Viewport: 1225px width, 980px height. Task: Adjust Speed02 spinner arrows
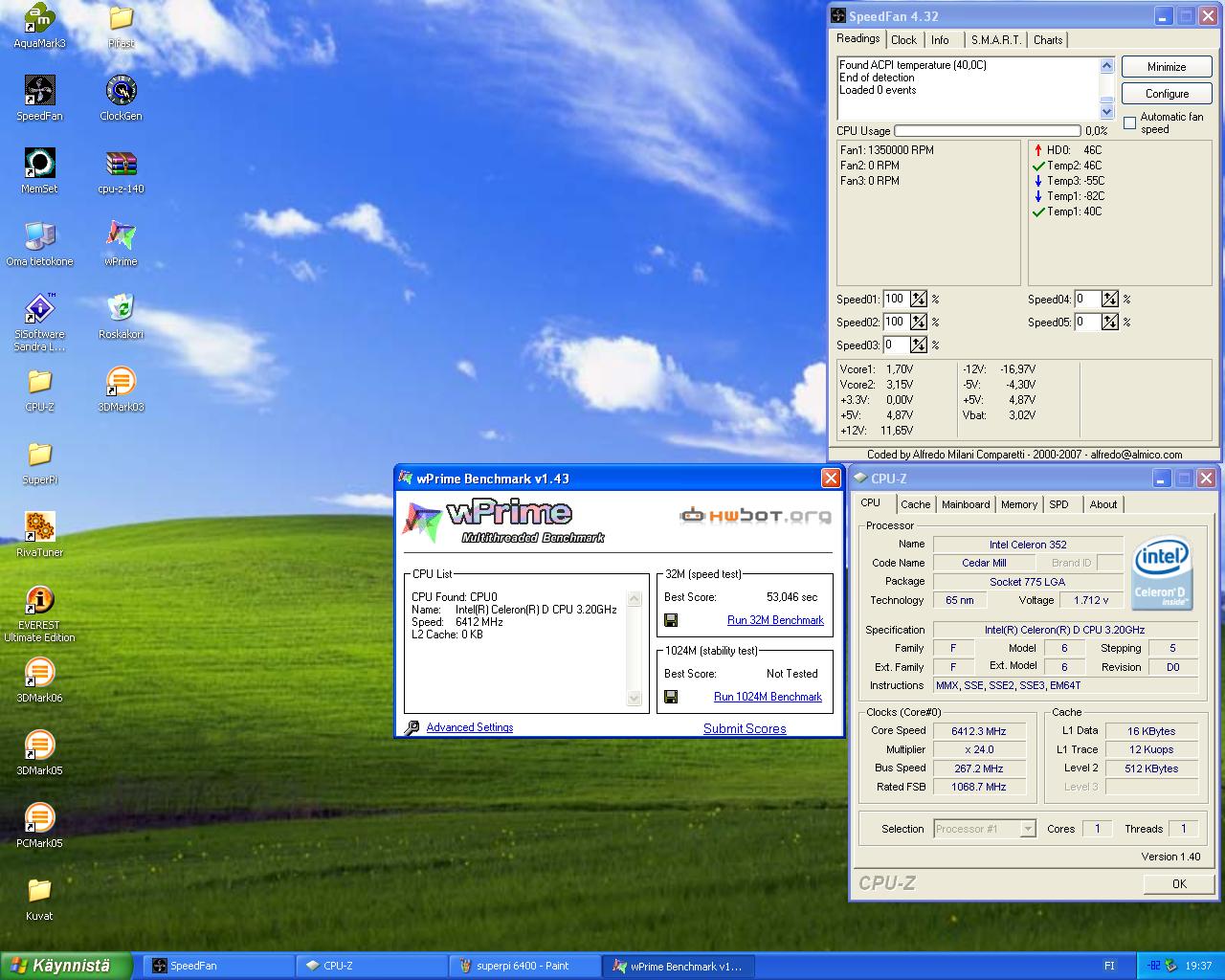[919, 322]
